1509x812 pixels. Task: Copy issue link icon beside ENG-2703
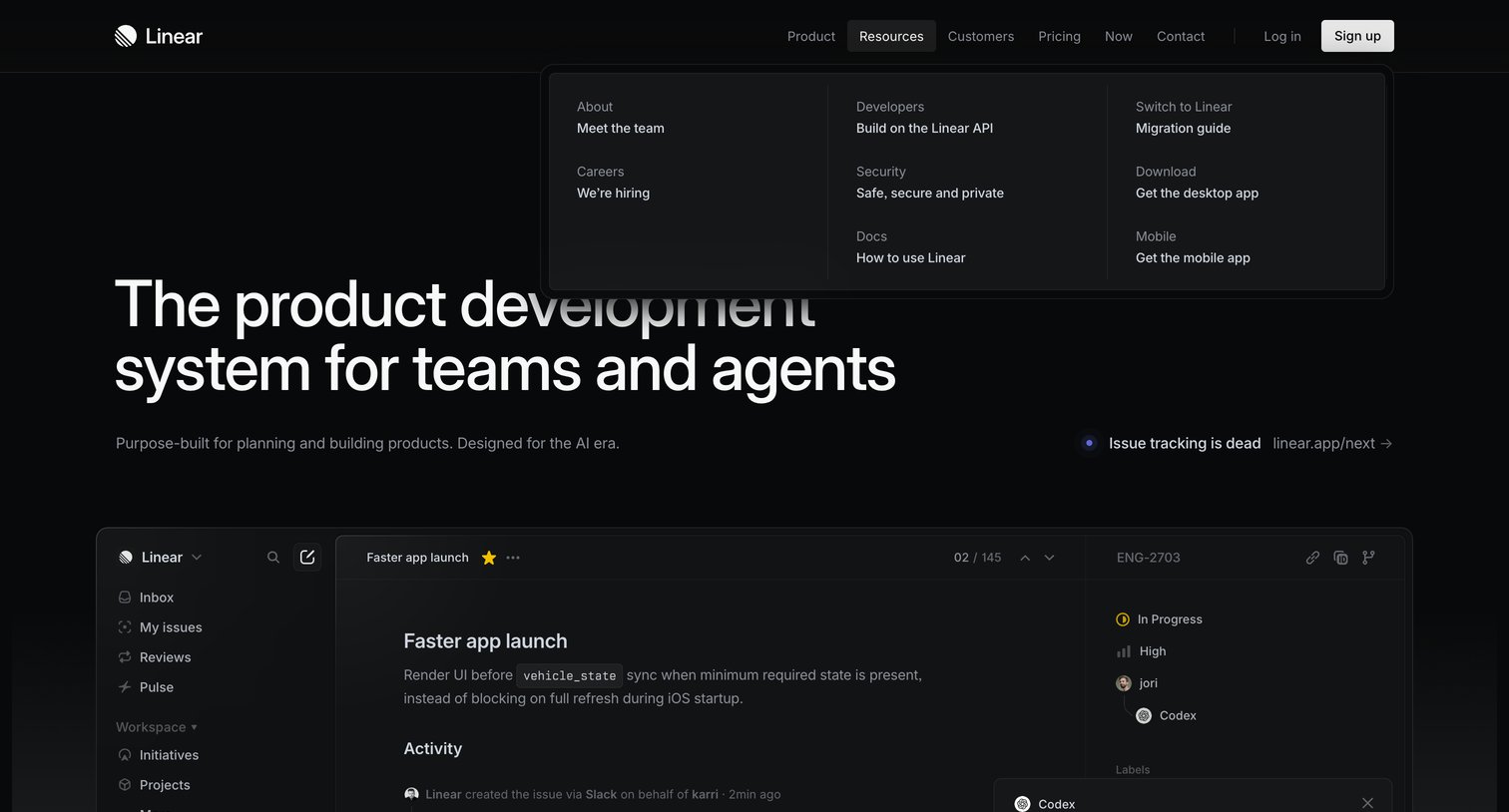[x=1313, y=558]
